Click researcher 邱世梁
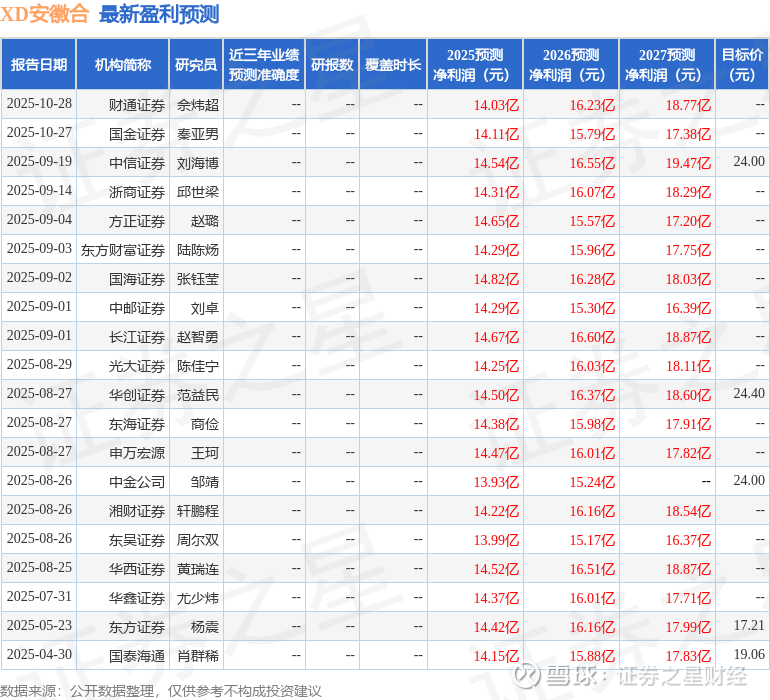This screenshot has width=770, height=700. pyautogui.click(x=198, y=192)
